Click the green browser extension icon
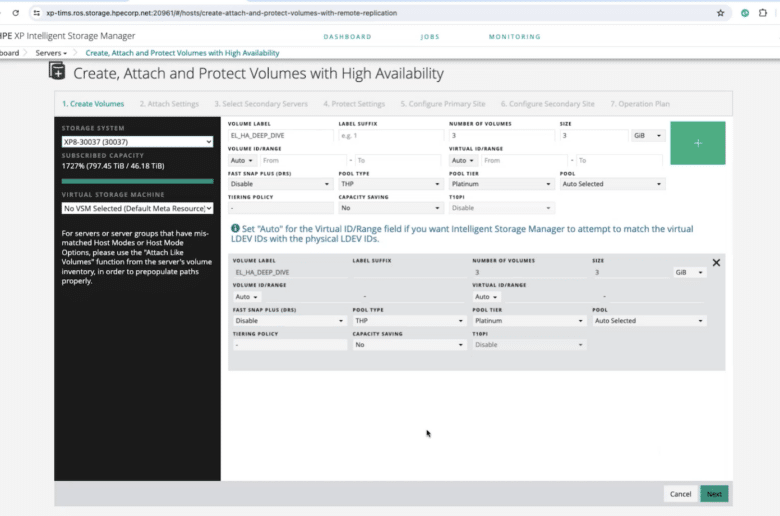 point(745,13)
